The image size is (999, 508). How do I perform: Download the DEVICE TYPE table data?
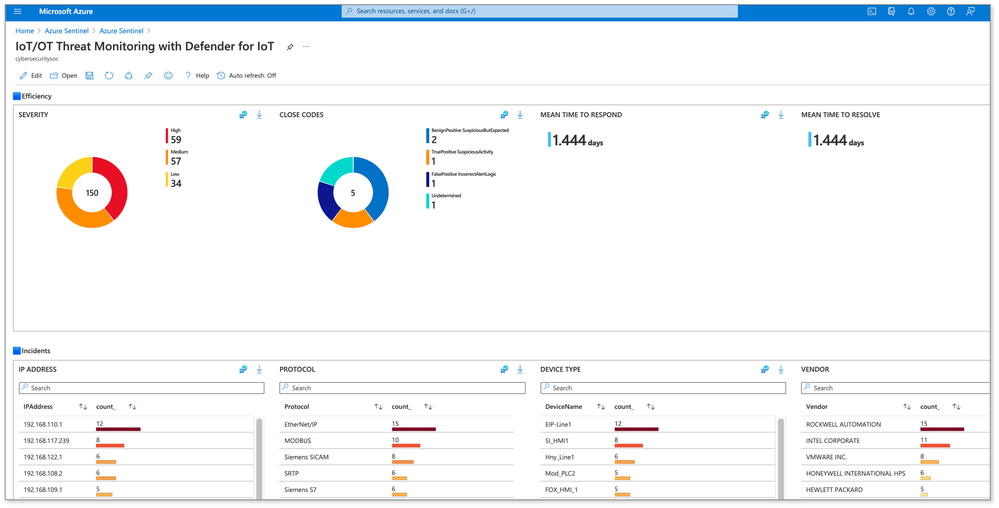coord(781,369)
